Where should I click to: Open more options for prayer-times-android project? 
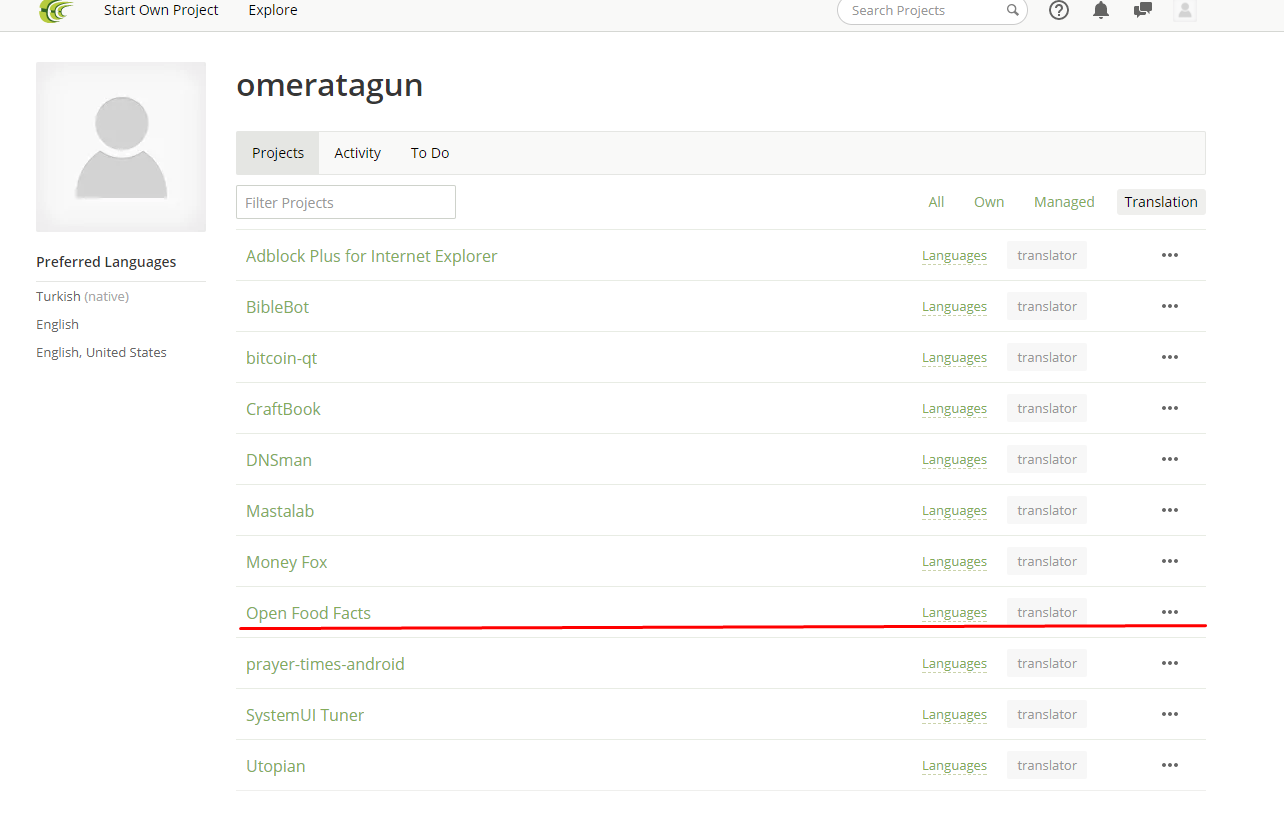[x=1170, y=663]
